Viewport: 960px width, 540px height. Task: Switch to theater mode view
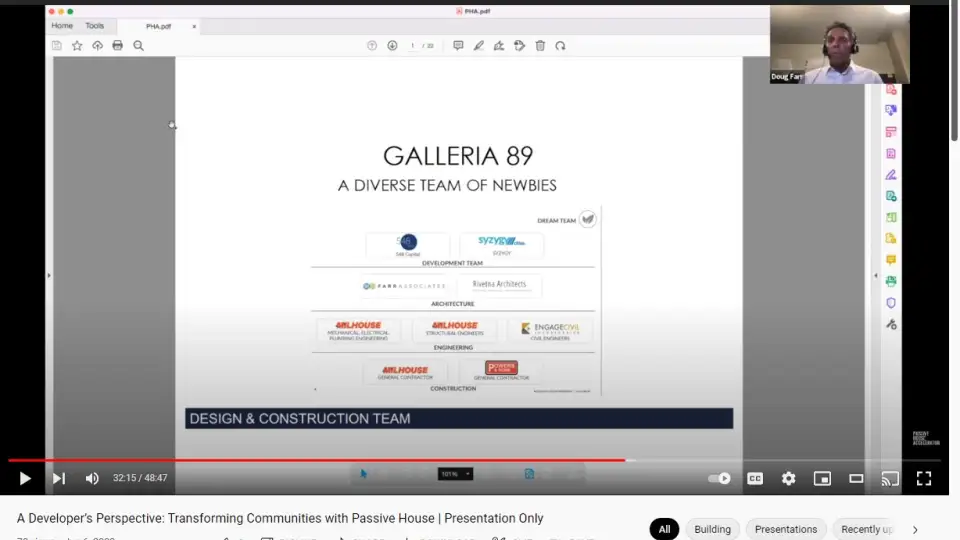[x=856, y=479]
